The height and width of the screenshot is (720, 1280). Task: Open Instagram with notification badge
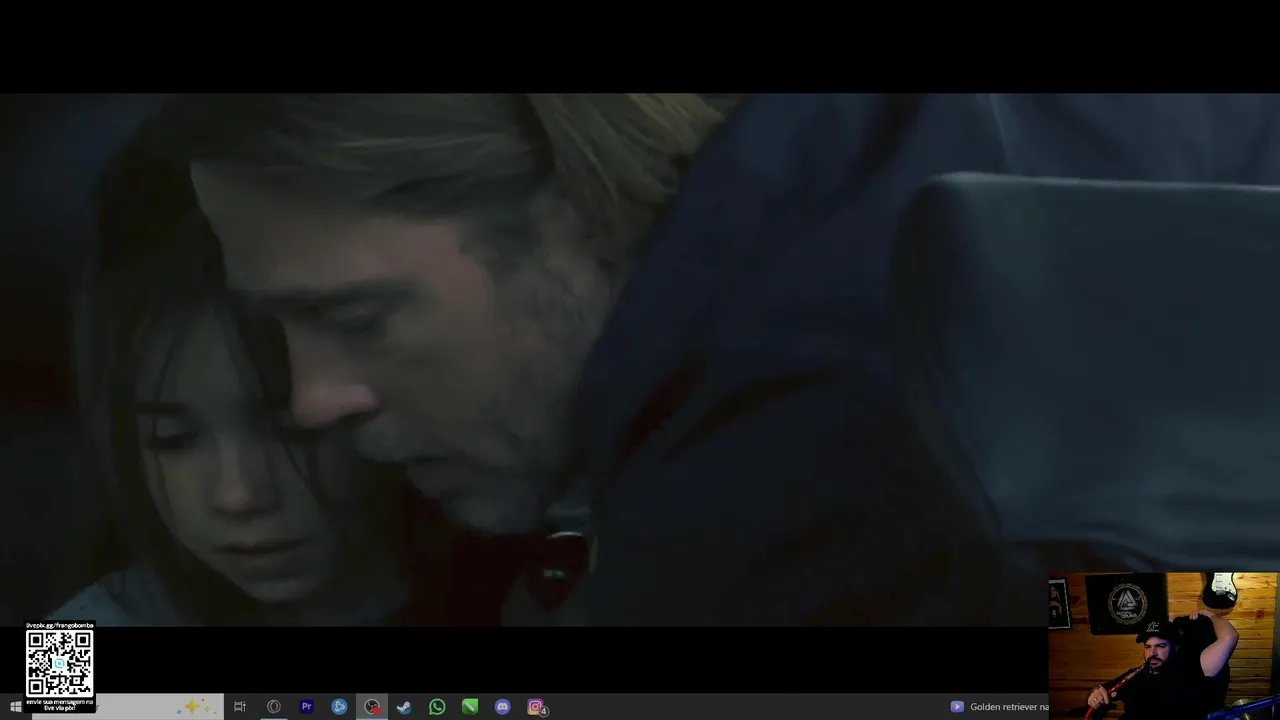[536, 707]
